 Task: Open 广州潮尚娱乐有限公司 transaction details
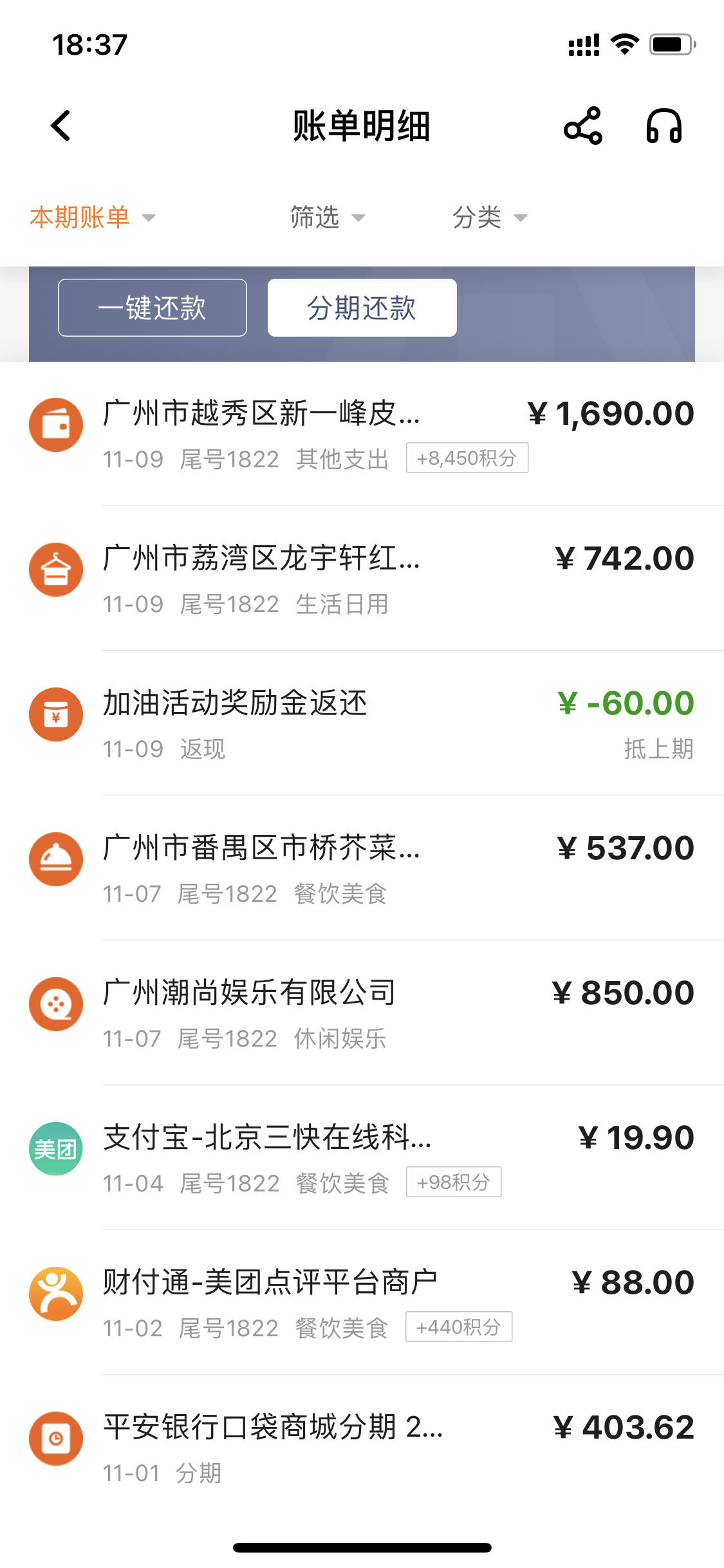click(x=362, y=1013)
